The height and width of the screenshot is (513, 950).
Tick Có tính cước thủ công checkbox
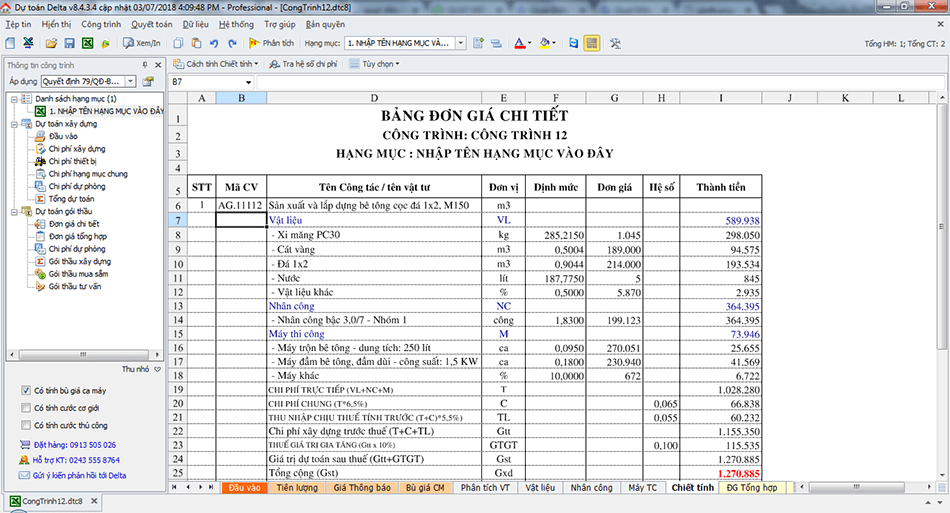[25, 425]
